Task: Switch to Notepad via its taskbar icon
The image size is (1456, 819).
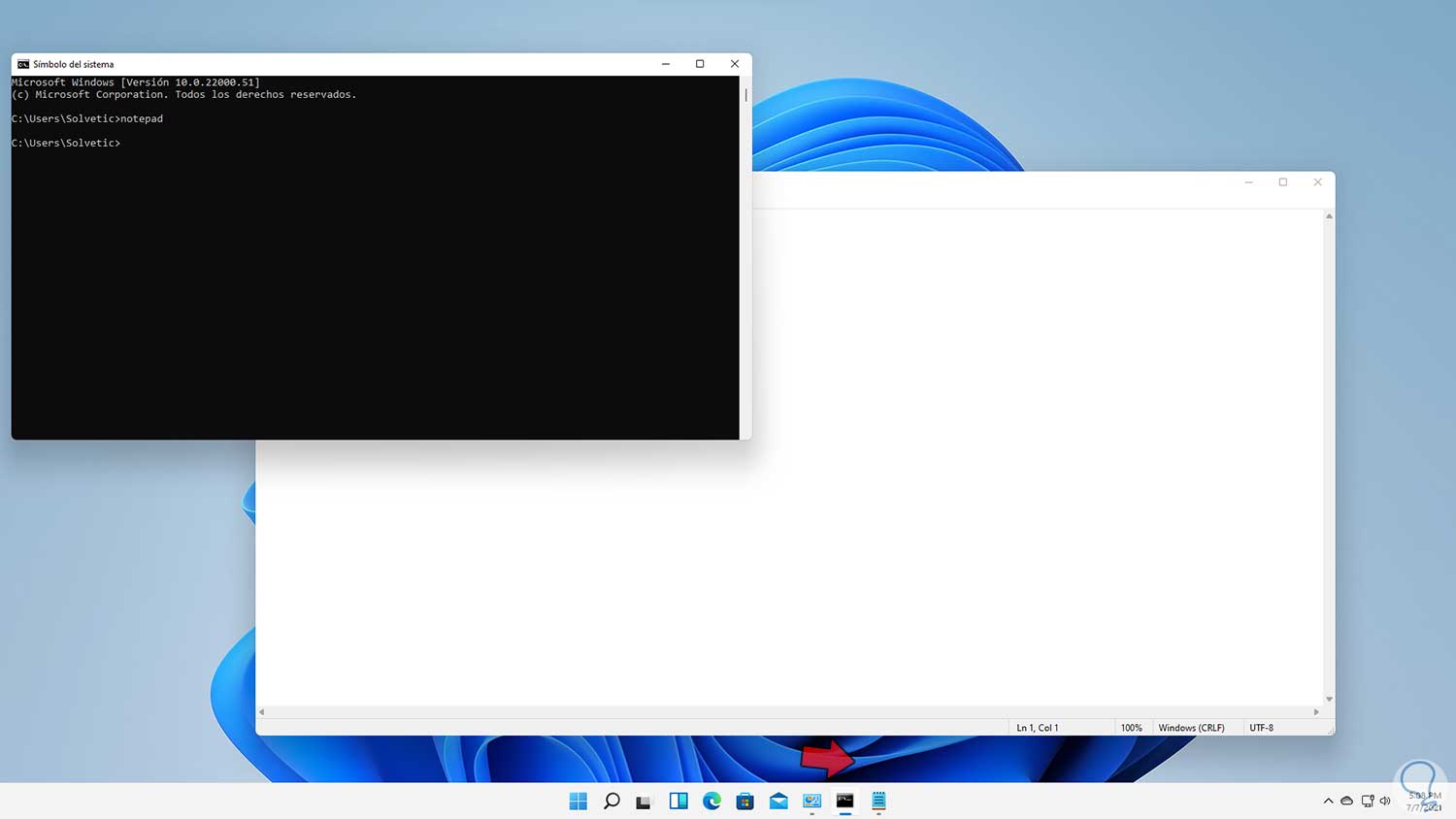Action: pyautogui.click(x=878, y=801)
